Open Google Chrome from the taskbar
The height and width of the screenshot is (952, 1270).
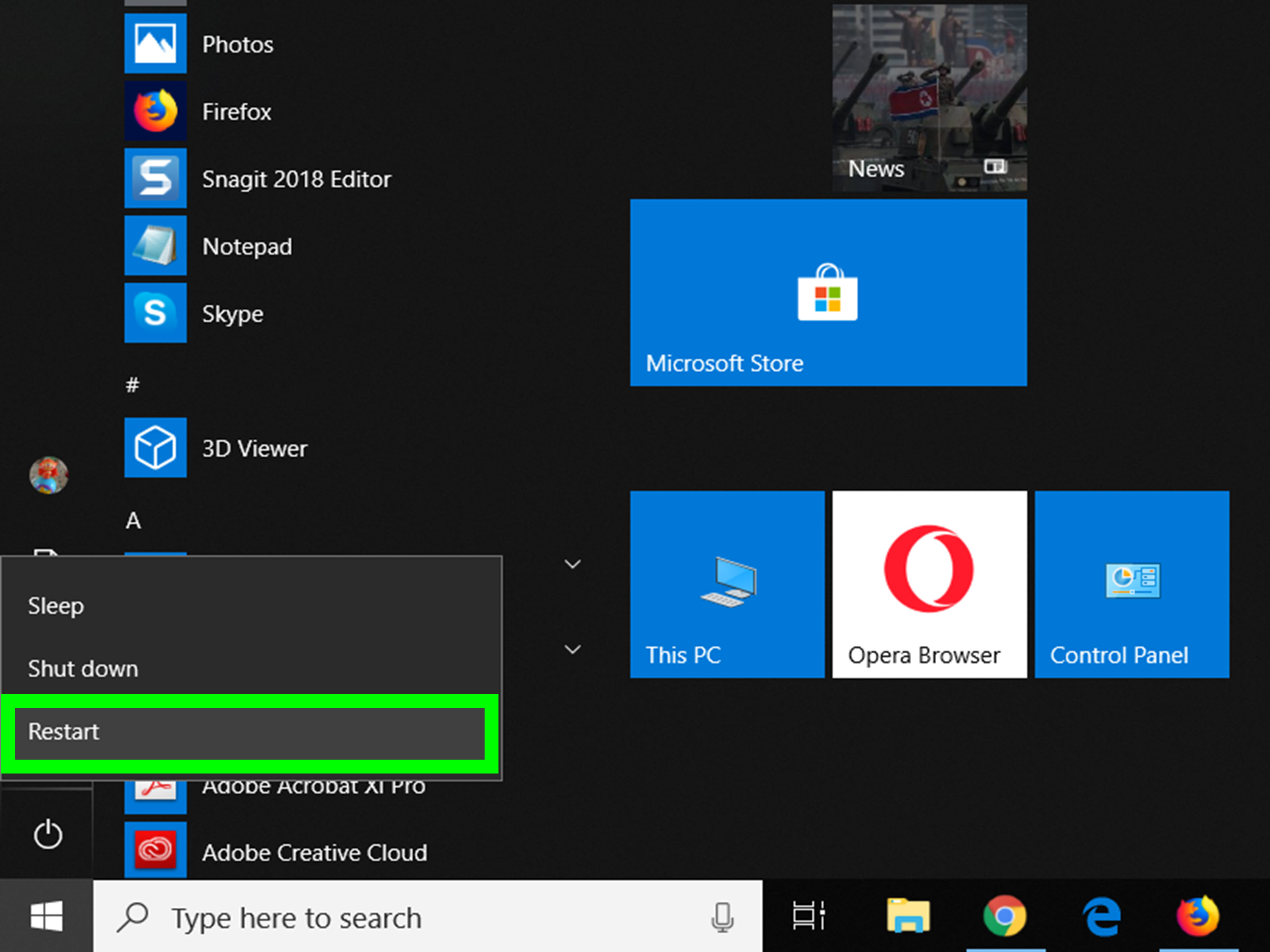(x=1005, y=916)
